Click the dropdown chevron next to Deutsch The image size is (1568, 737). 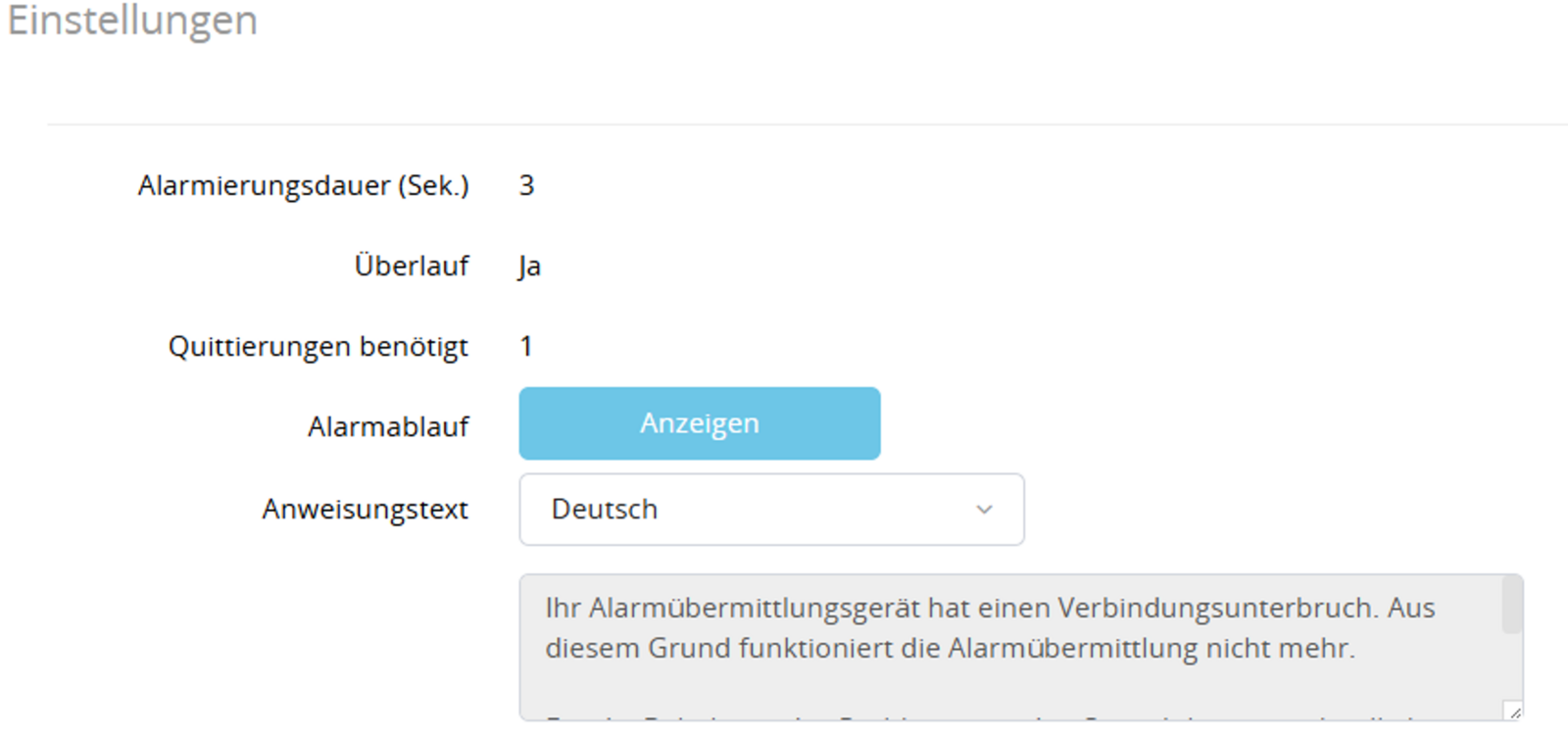tap(983, 509)
